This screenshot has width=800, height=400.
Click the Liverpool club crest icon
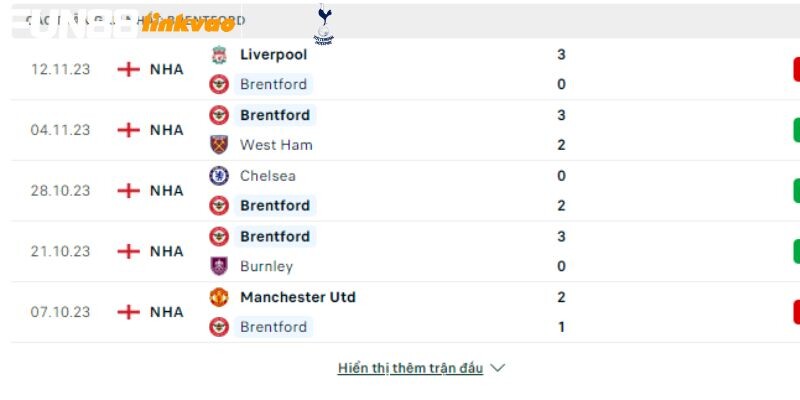click(x=219, y=55)
